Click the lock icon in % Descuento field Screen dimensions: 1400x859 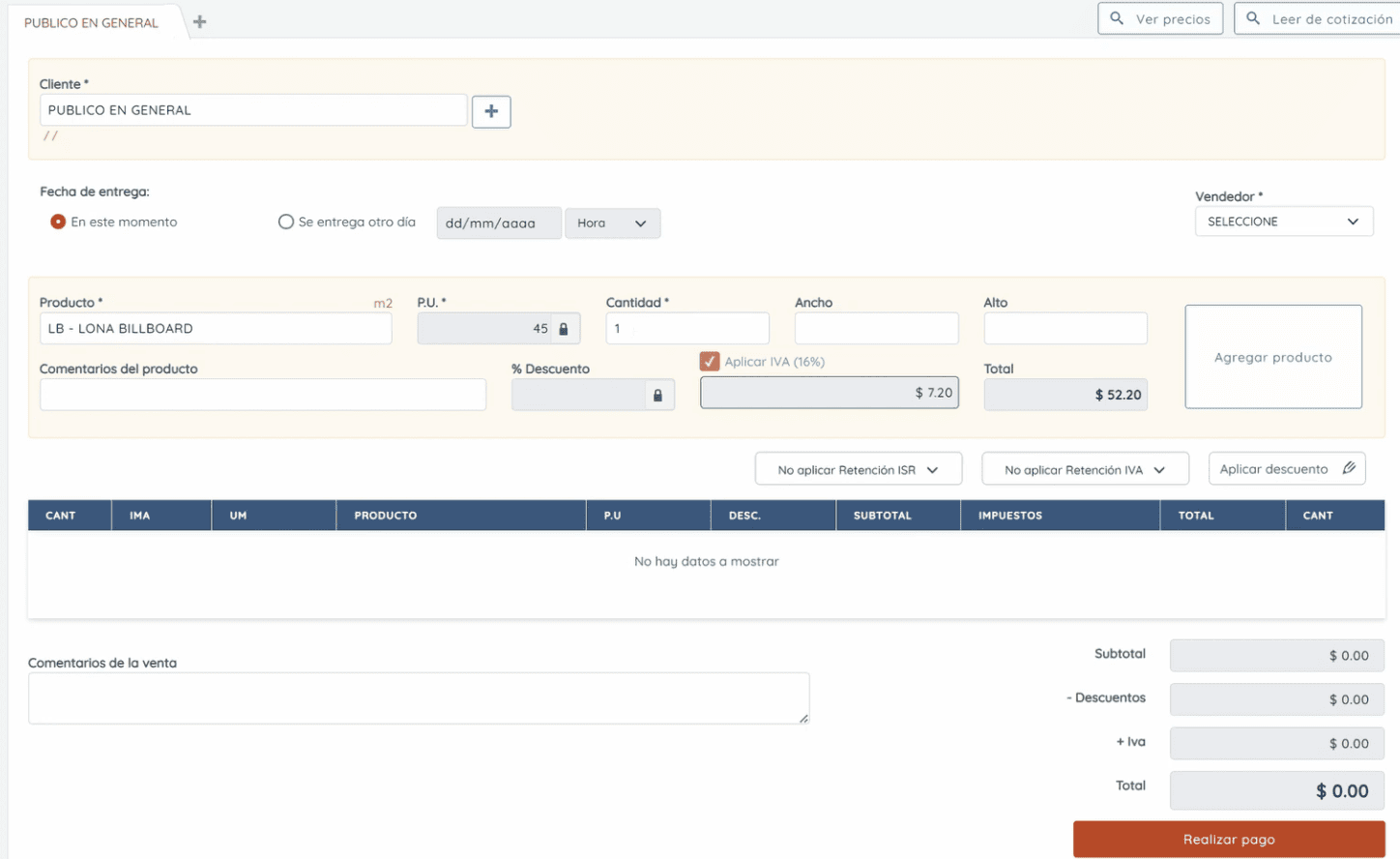(x=657, y=395)
